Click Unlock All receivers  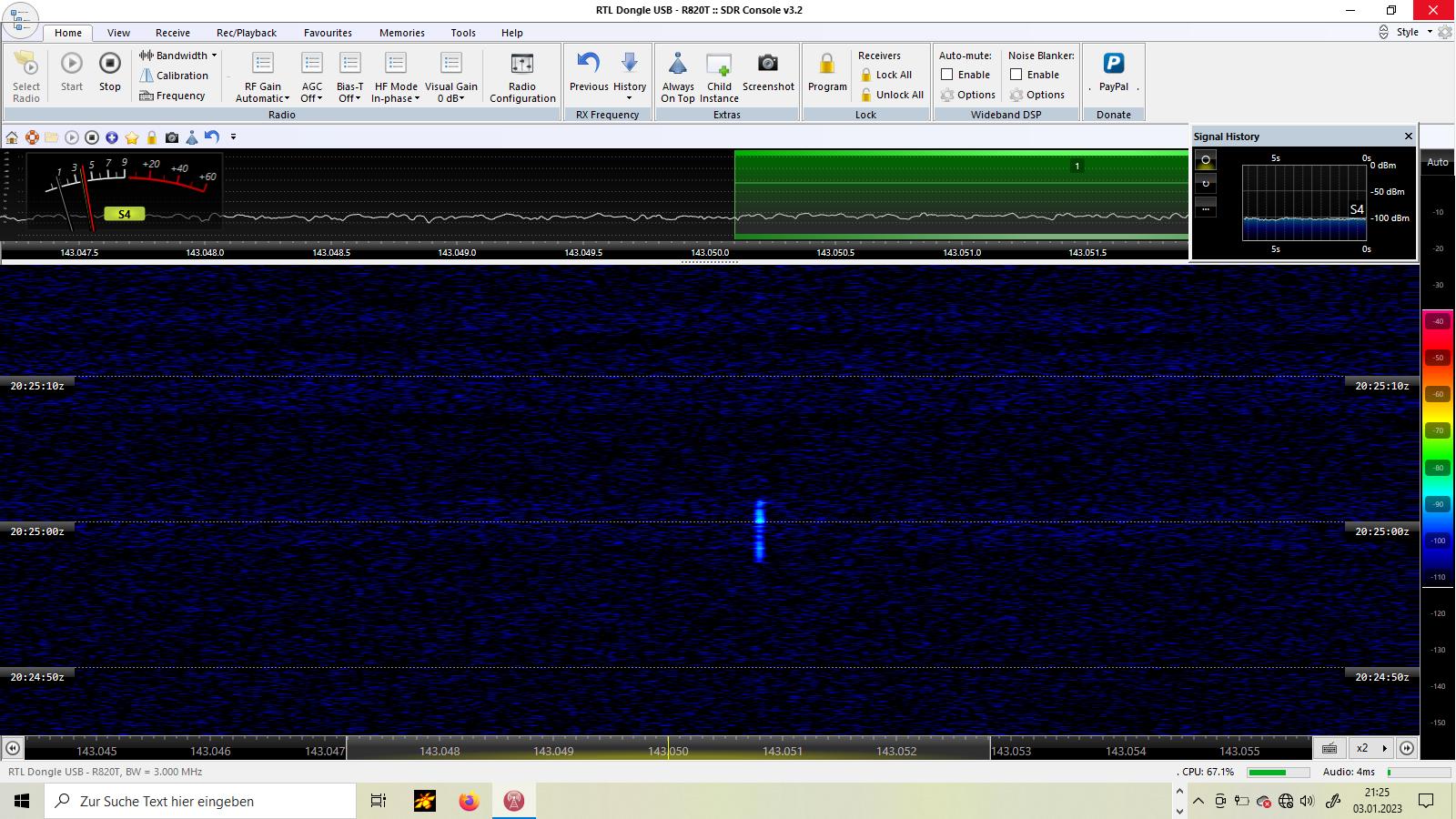(892, 96)
